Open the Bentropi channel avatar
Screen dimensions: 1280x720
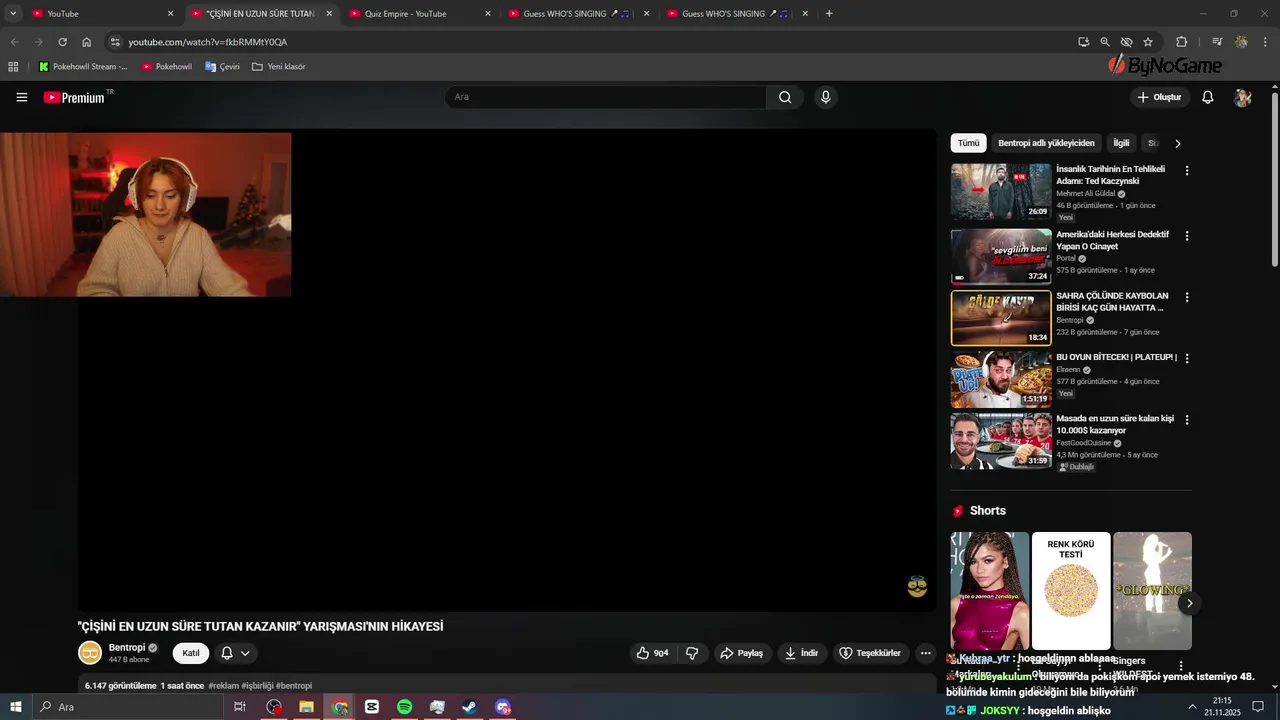(x=90, y=653)
